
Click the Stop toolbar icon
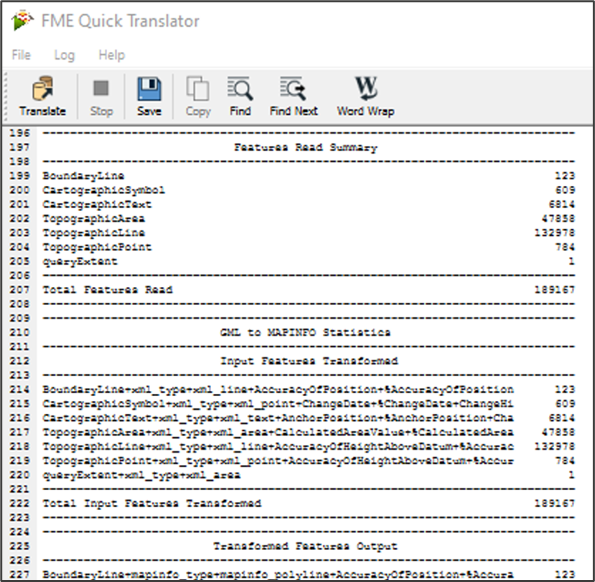point(101,96)
